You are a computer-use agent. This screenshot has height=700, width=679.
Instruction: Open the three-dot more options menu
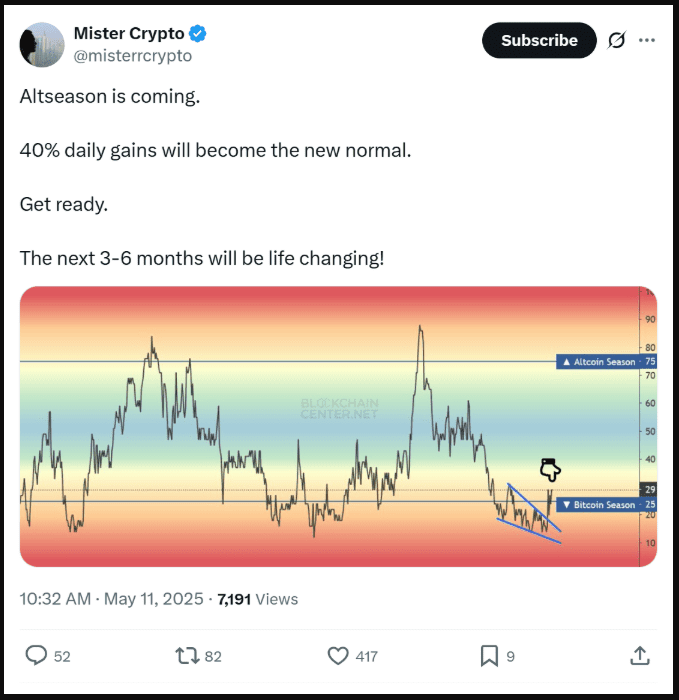coord(647,40)
